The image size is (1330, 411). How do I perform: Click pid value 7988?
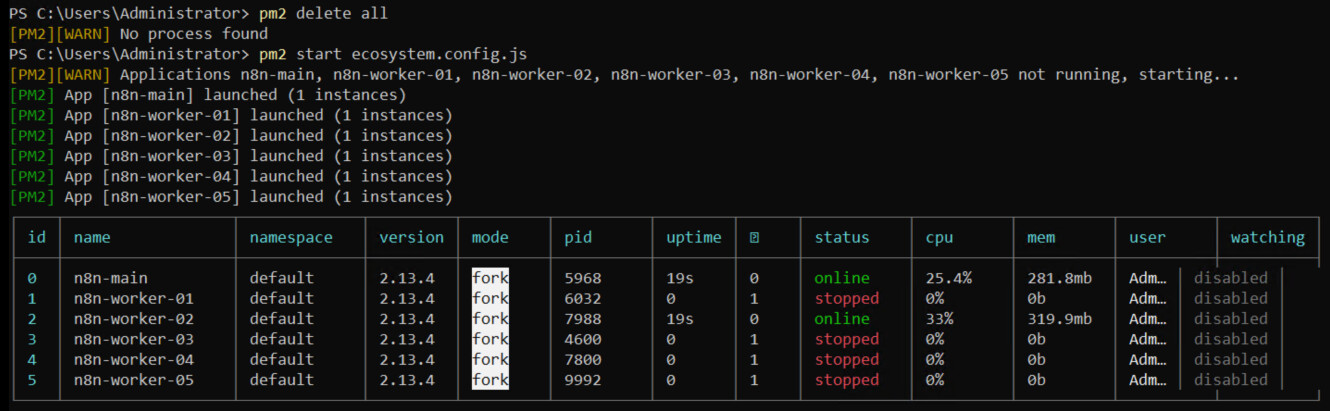coord(583,319)
